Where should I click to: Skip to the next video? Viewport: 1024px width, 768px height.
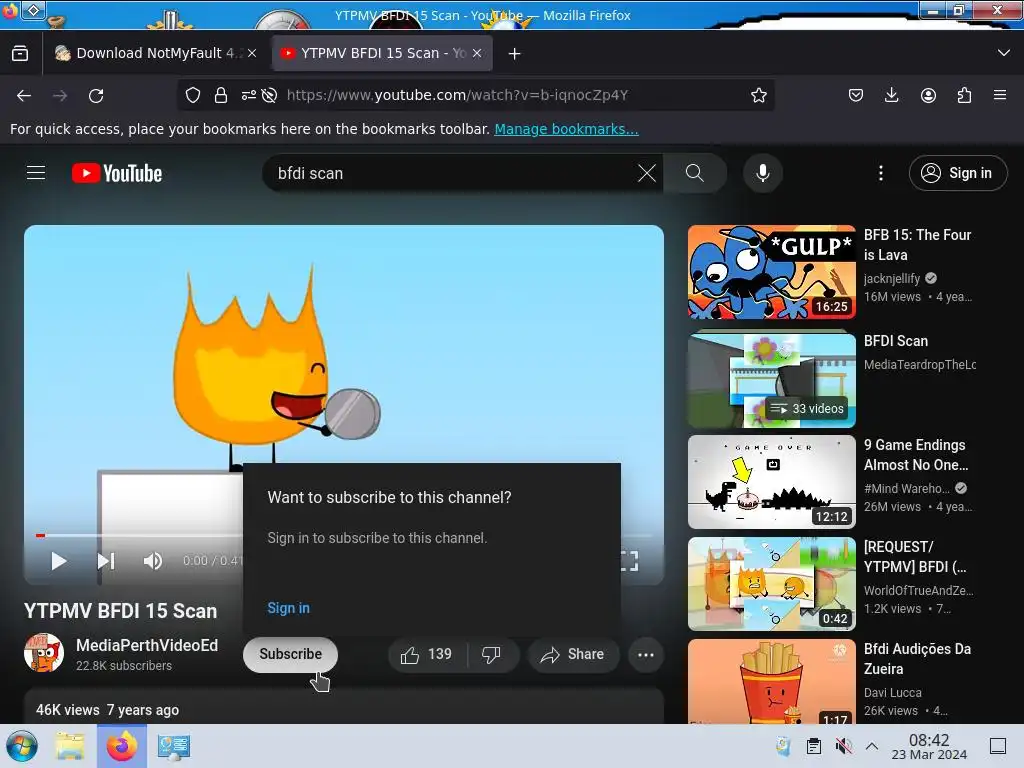click(x=106, y=561)
